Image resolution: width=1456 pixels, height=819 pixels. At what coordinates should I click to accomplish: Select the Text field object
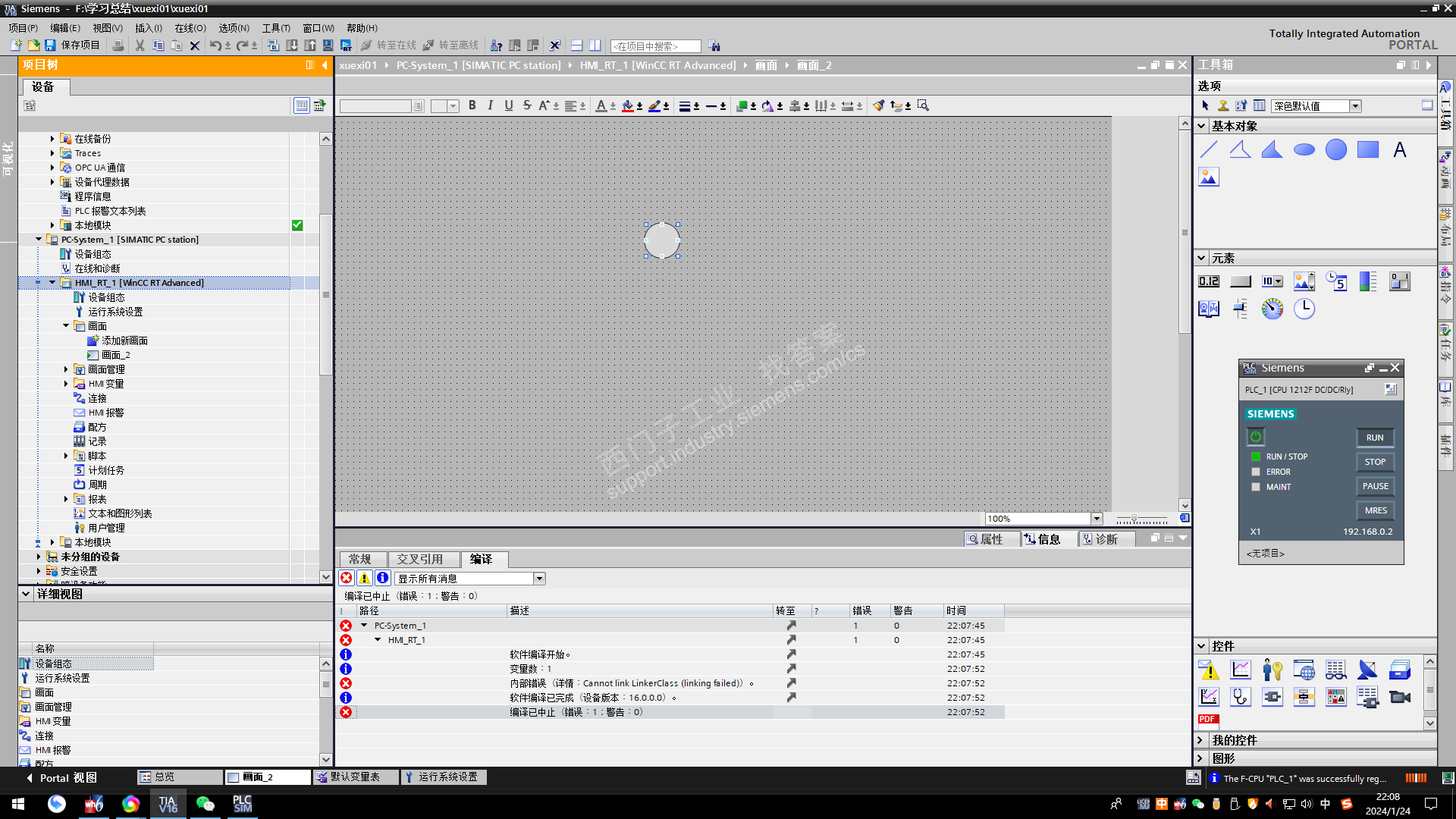coord(1399,149)
